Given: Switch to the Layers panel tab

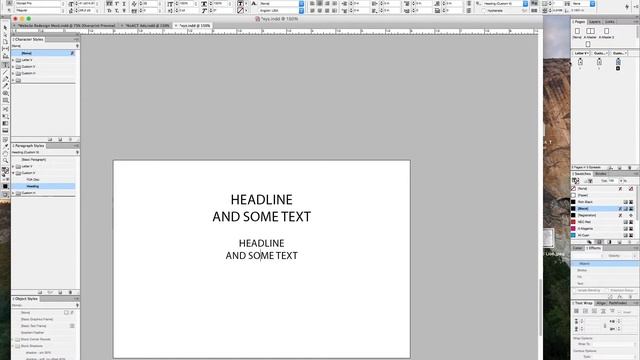Looking at the screenshot, I should coord(595,22).
